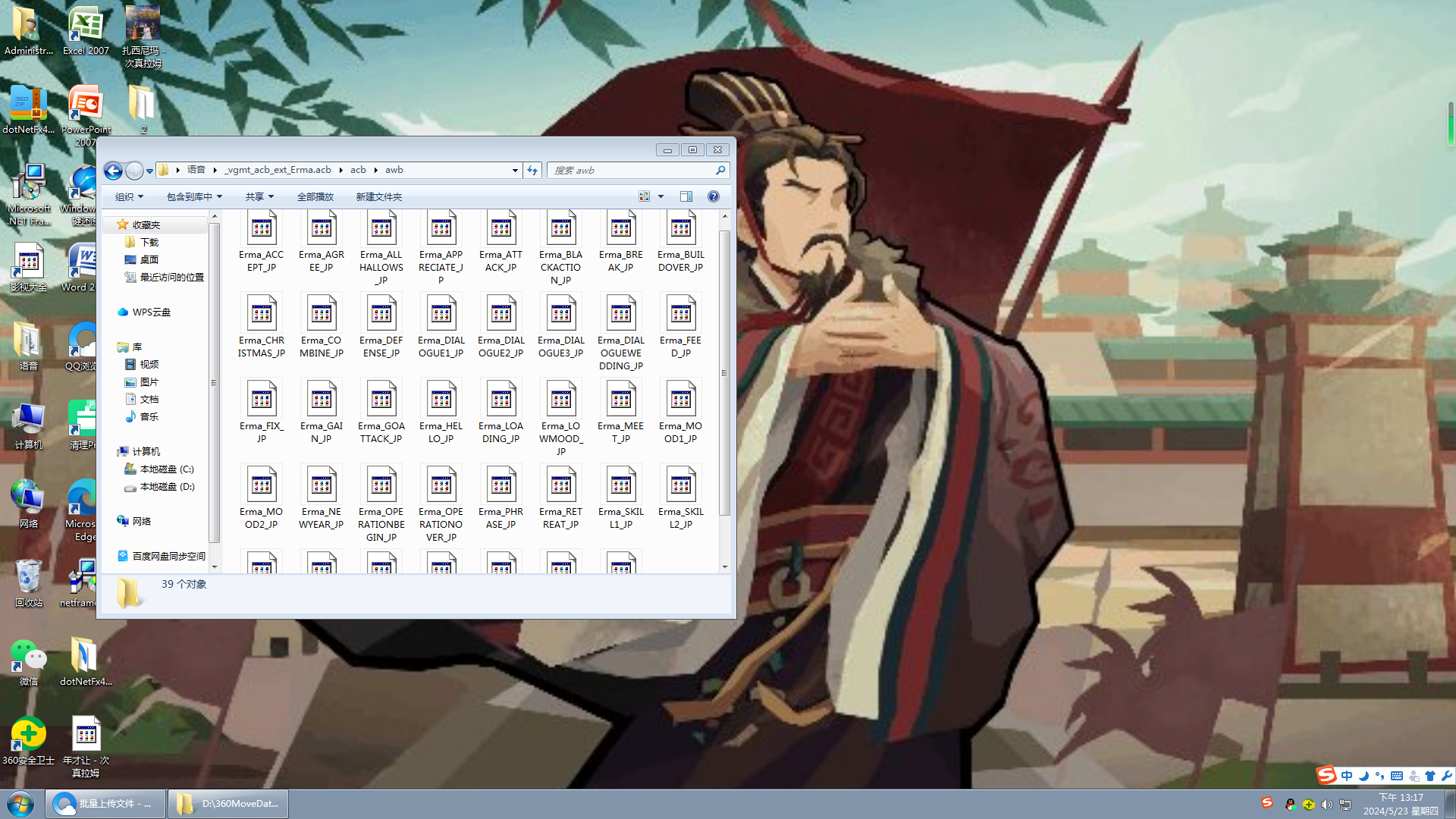Image resolution: width=1456 pixels, height=819 pixels.
Task: Select the Erma_CHRISTMAS_JP file
Action: [262, 326]
